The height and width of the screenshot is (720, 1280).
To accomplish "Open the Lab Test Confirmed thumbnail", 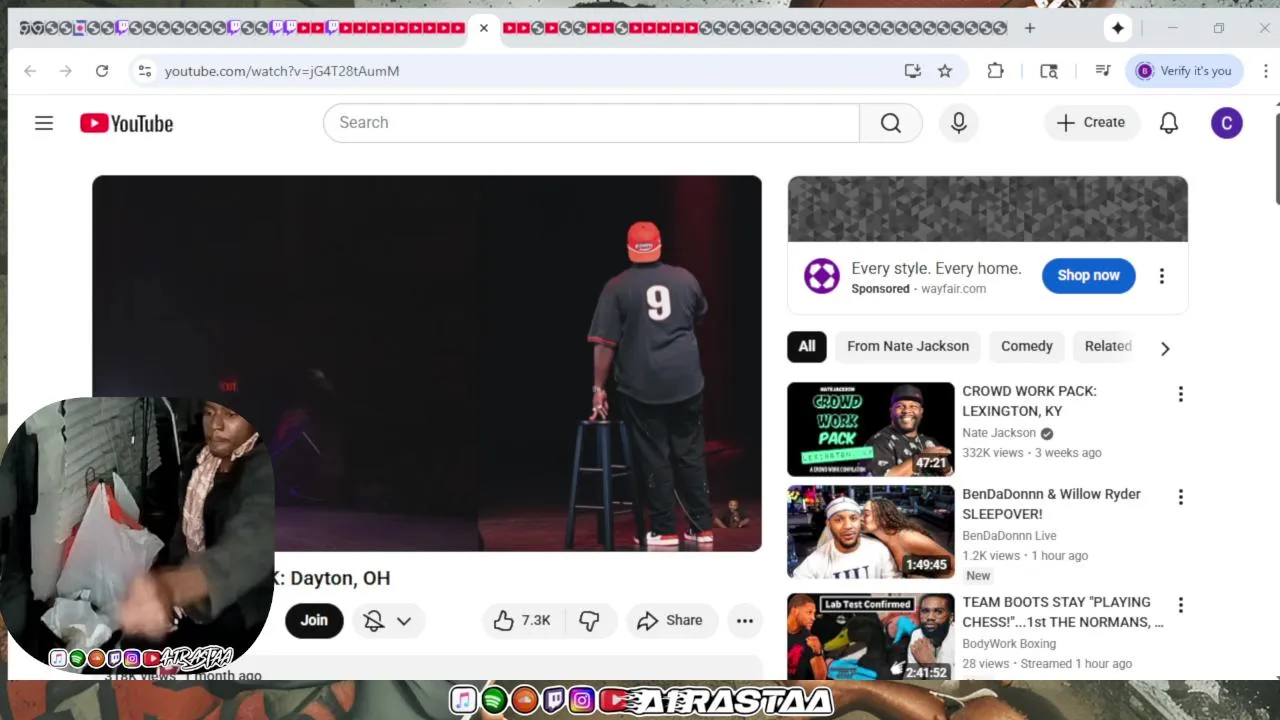I will [x=870, y=637].
